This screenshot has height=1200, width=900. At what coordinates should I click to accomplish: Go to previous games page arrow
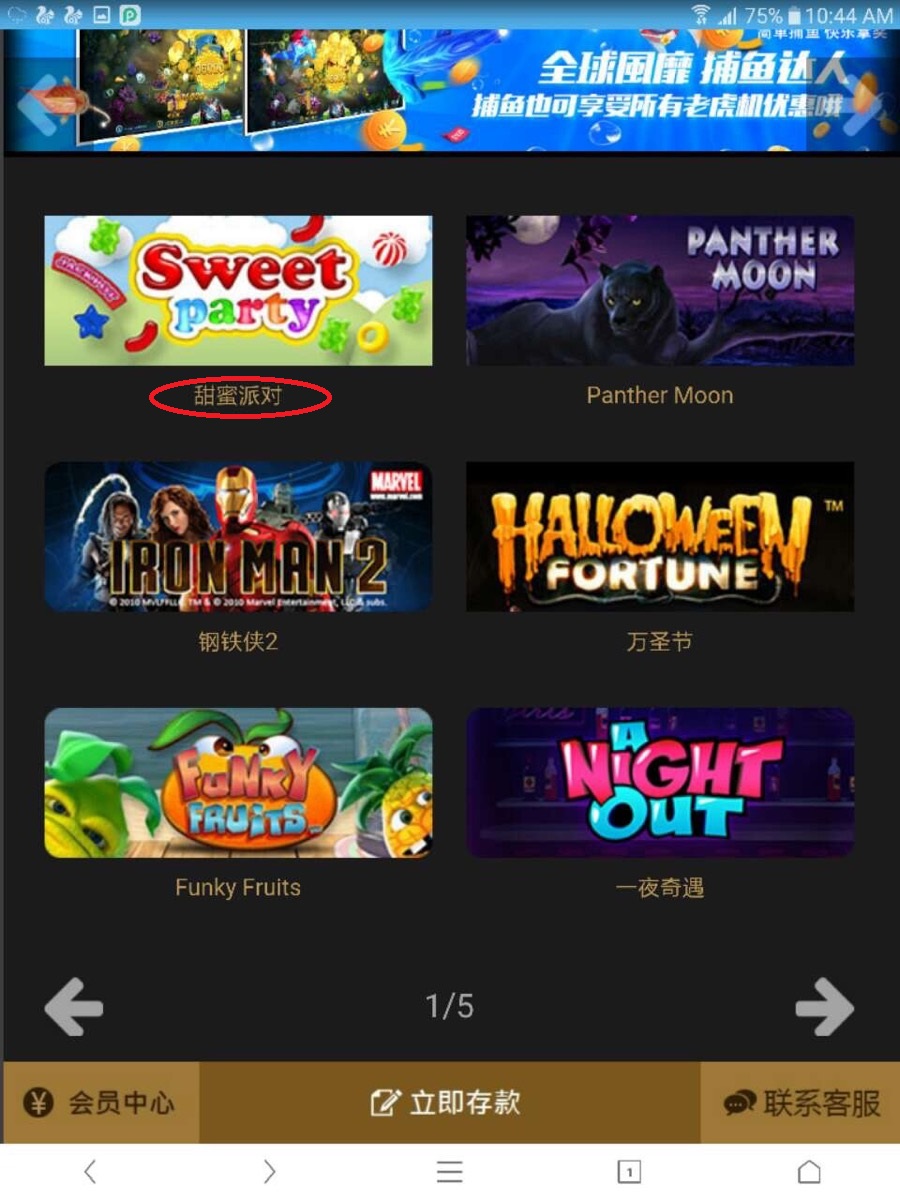(74, 1007)
